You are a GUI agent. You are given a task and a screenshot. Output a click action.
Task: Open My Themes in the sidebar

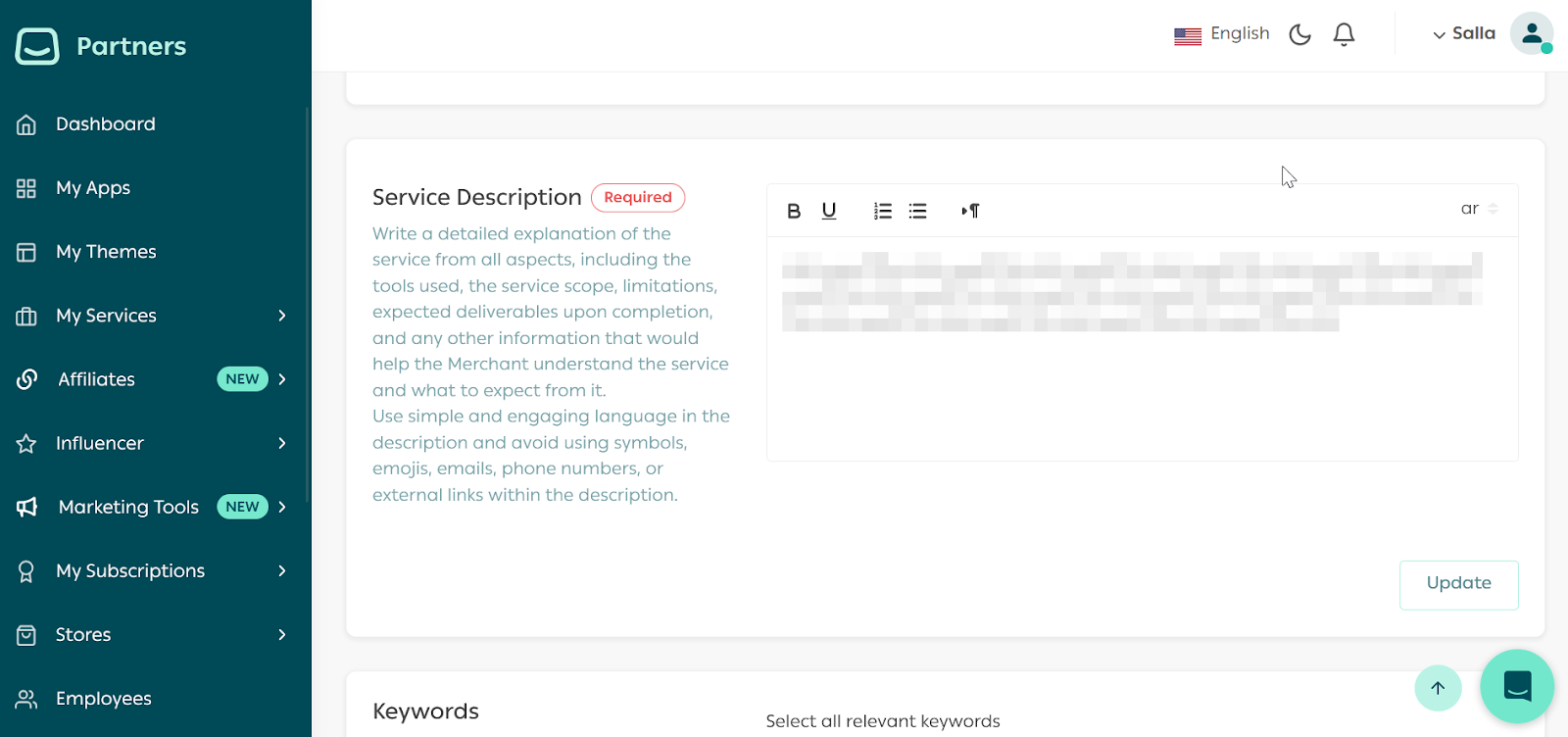(106, 252)
